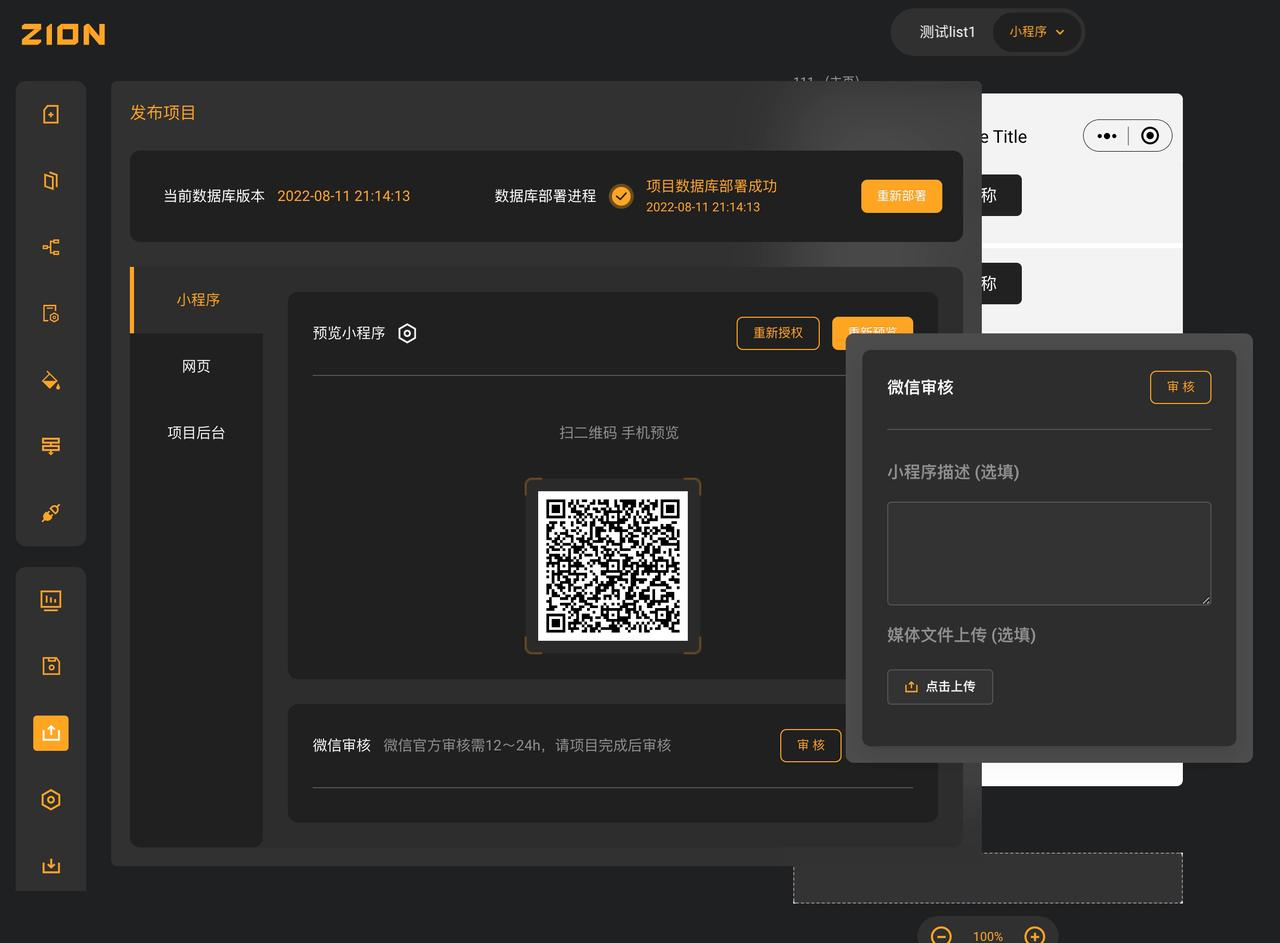Open the monitor chart icon in sidebar
1280x943 pixels.
tap(51, 600)
